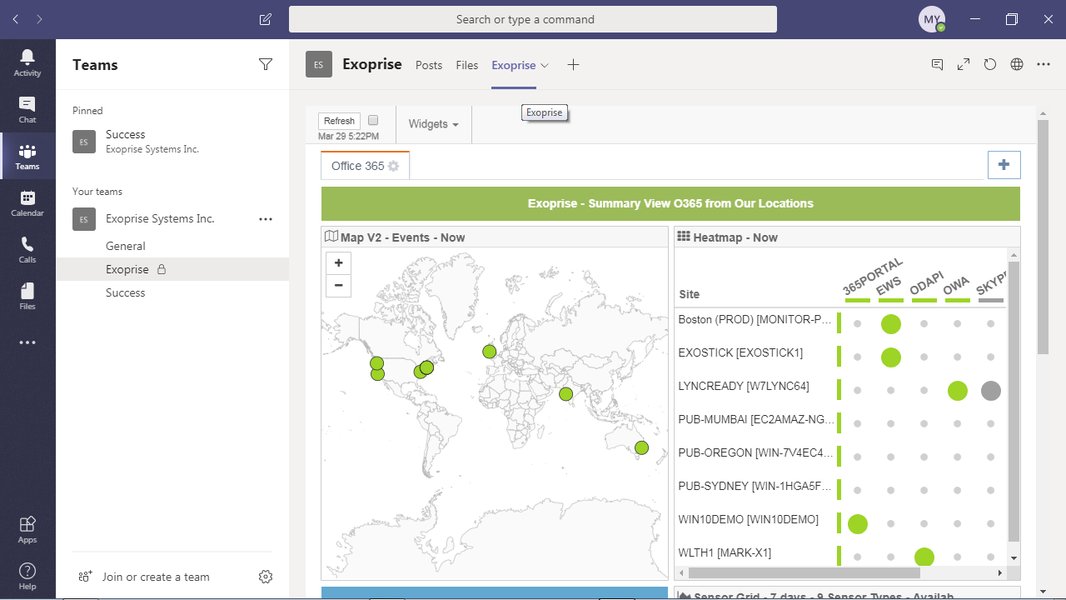Select Join or create a team
This screenshot has width=1066, height=600.
tap(155, 577)
